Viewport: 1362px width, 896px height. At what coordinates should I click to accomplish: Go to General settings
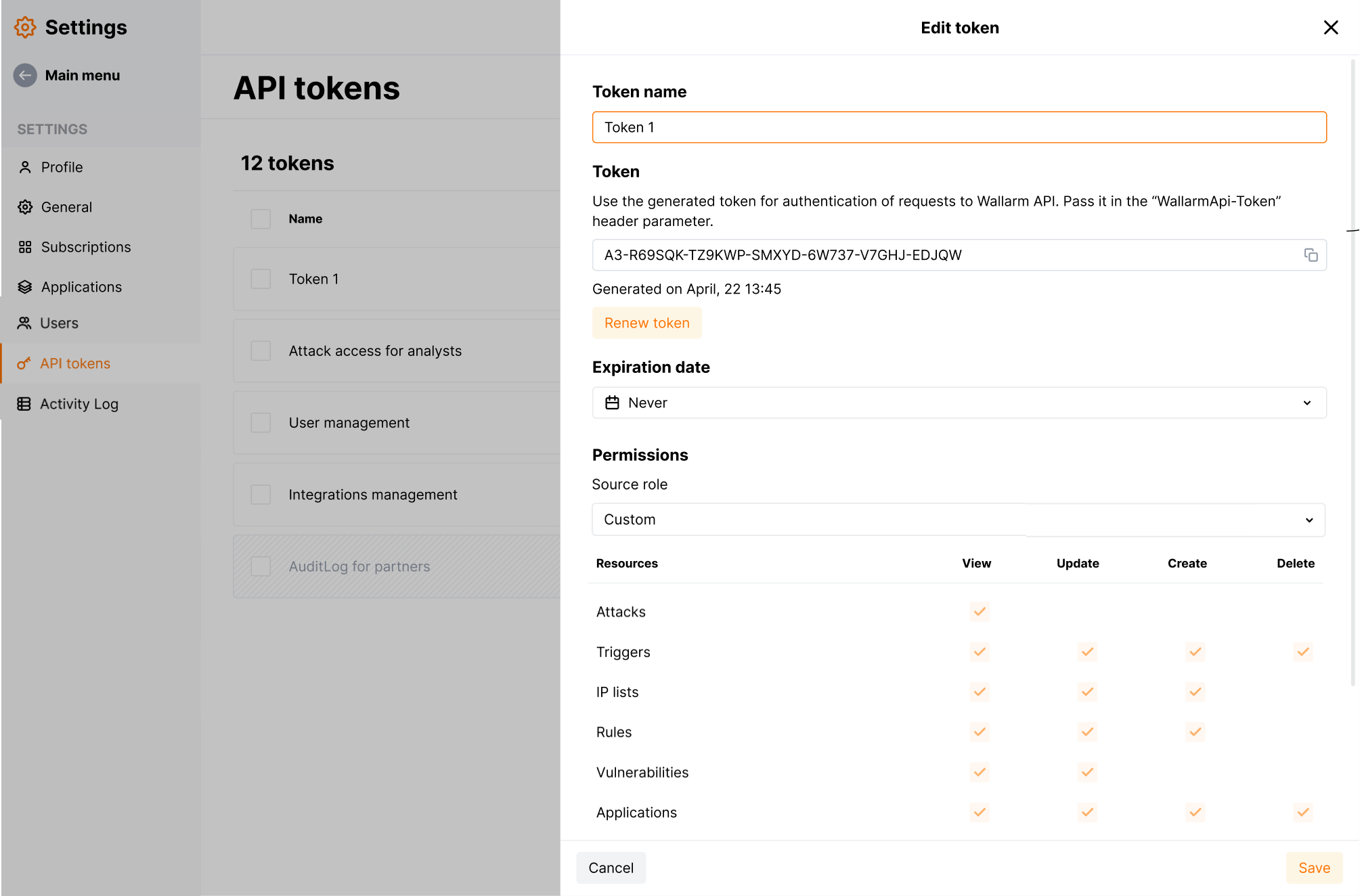(66, 207)
